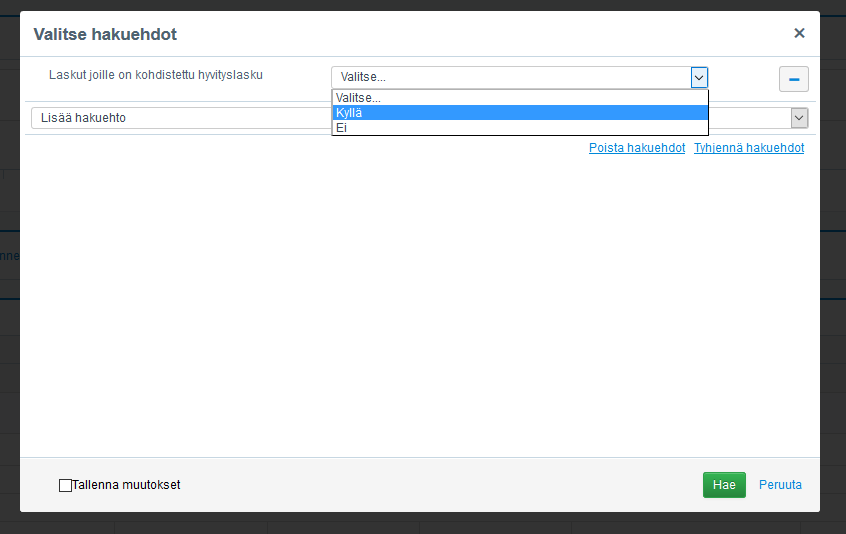
Task: Enable the Tallenna muutokset checkbox
Action: pyautogui.click(x=66, y=485)
